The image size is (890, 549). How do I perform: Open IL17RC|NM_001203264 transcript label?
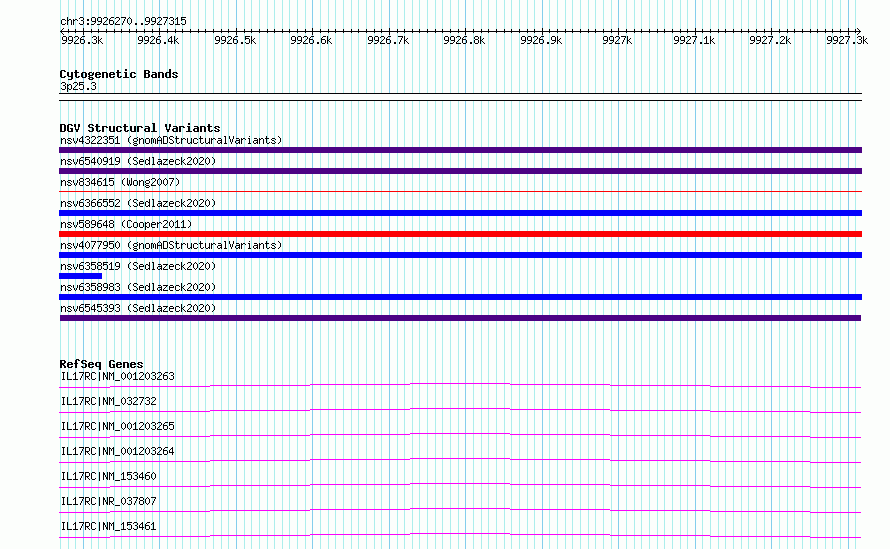point(117,451)
